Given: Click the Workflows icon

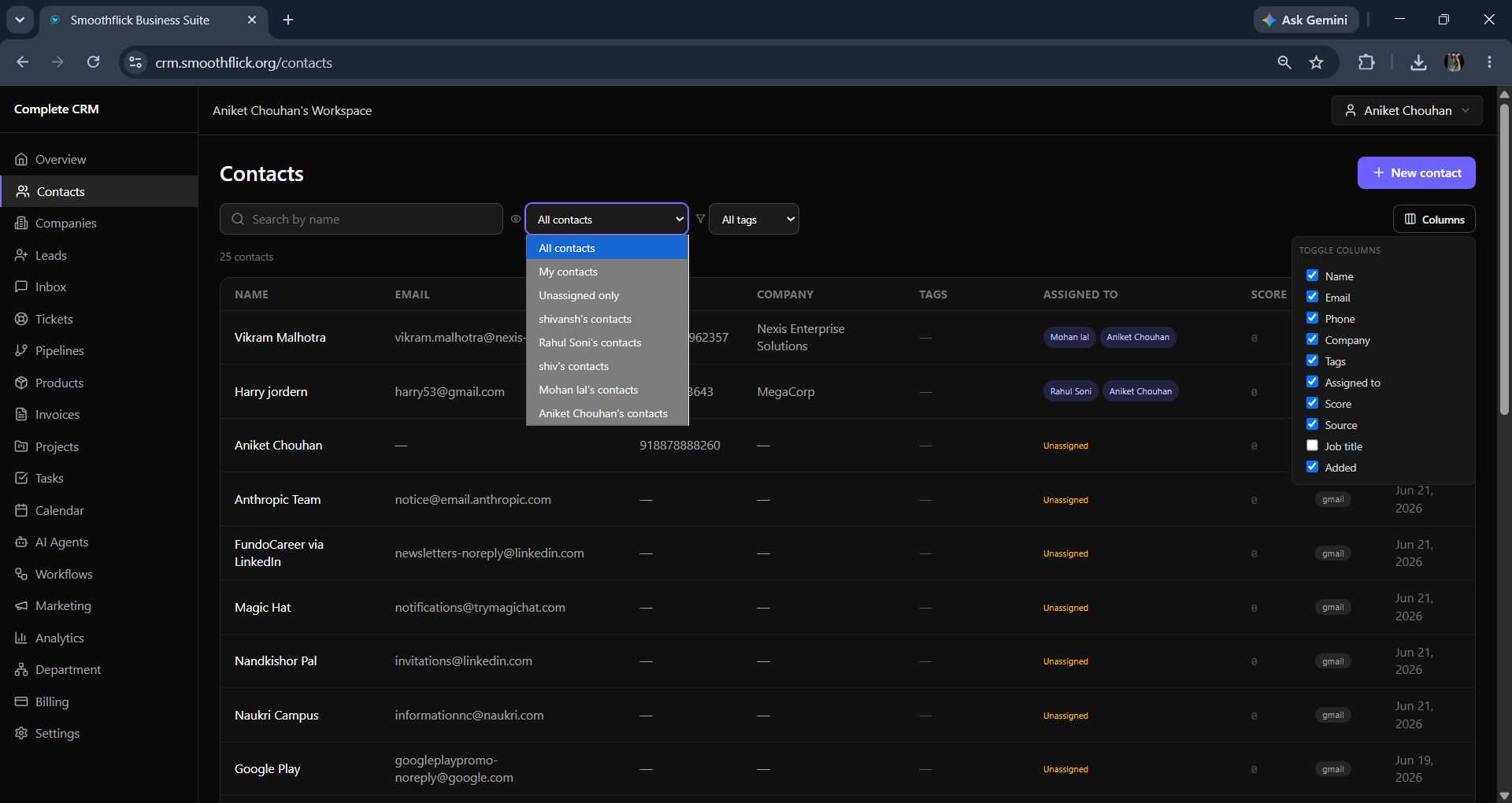Looking at the screenshot, I should (21, 574).
